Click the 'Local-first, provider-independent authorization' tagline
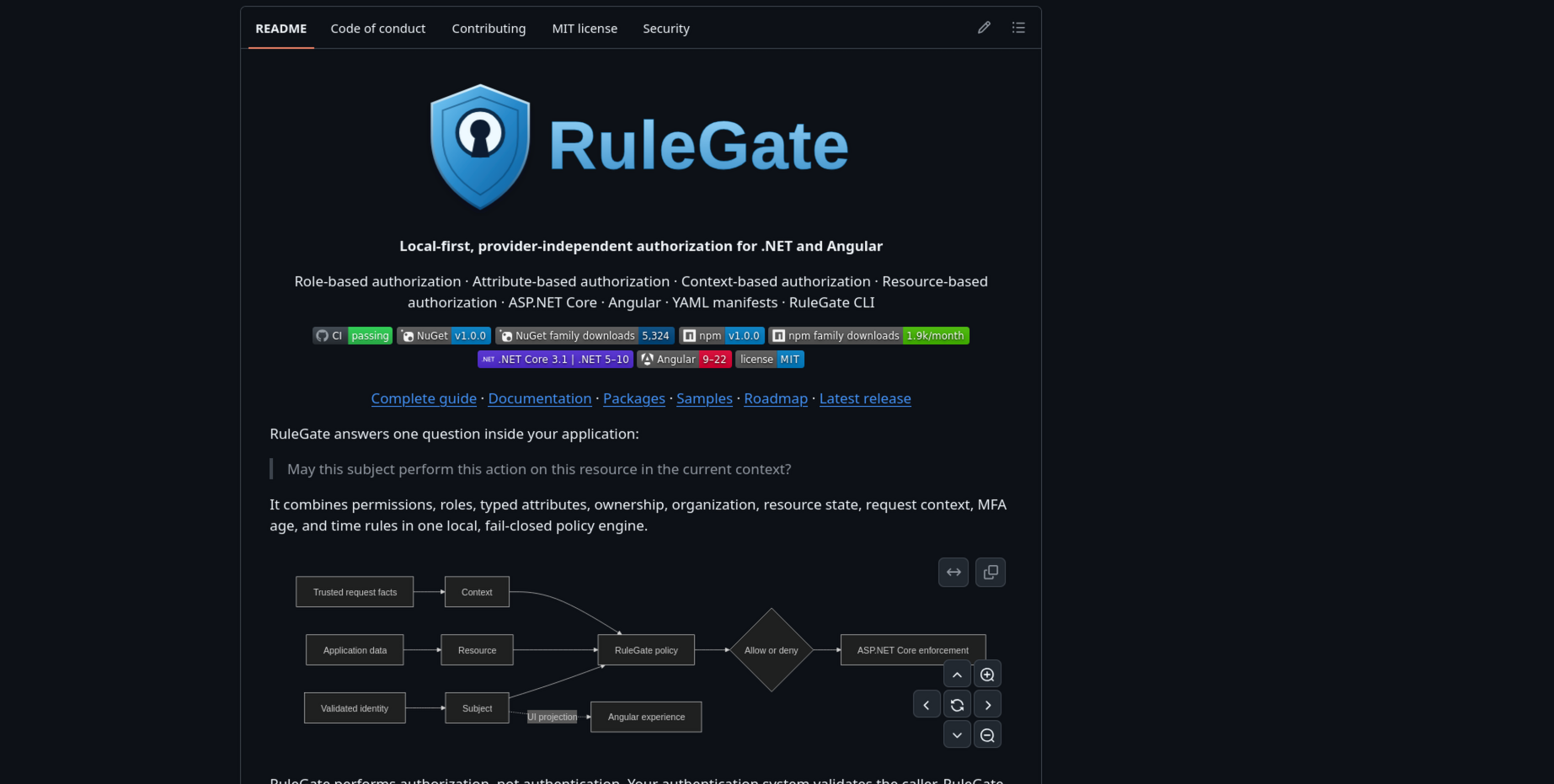1554x784 pixels. [x=641, y=246]
